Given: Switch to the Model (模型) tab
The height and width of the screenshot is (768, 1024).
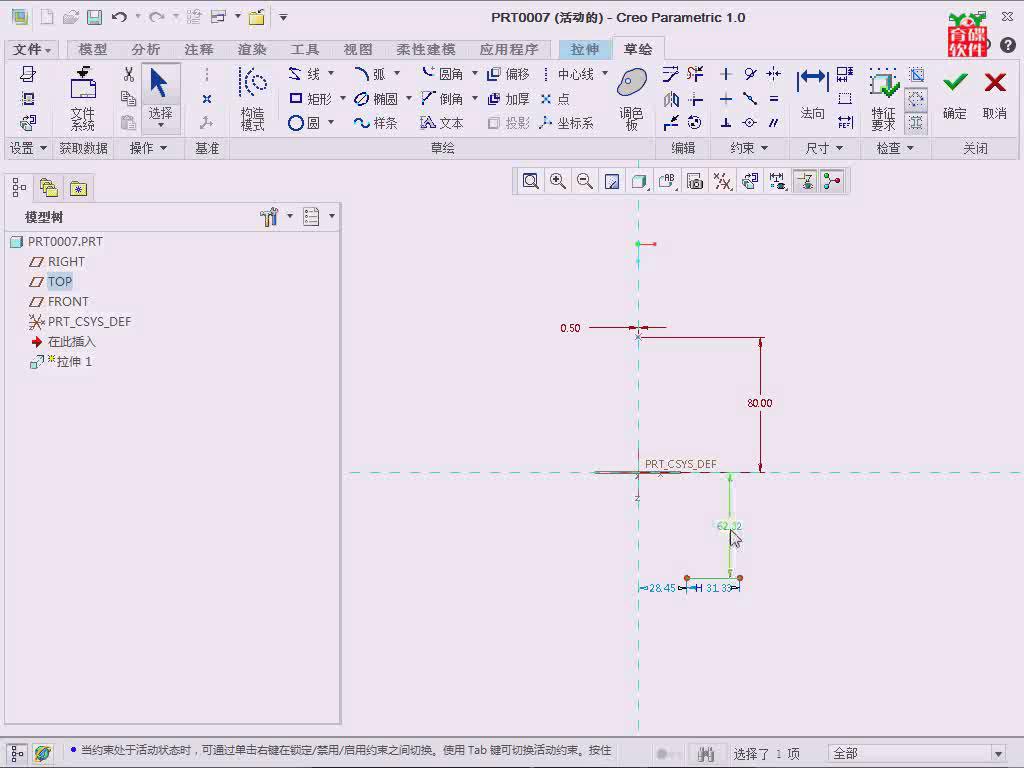Looking at the screenshot, I should [x=92, y=49].
